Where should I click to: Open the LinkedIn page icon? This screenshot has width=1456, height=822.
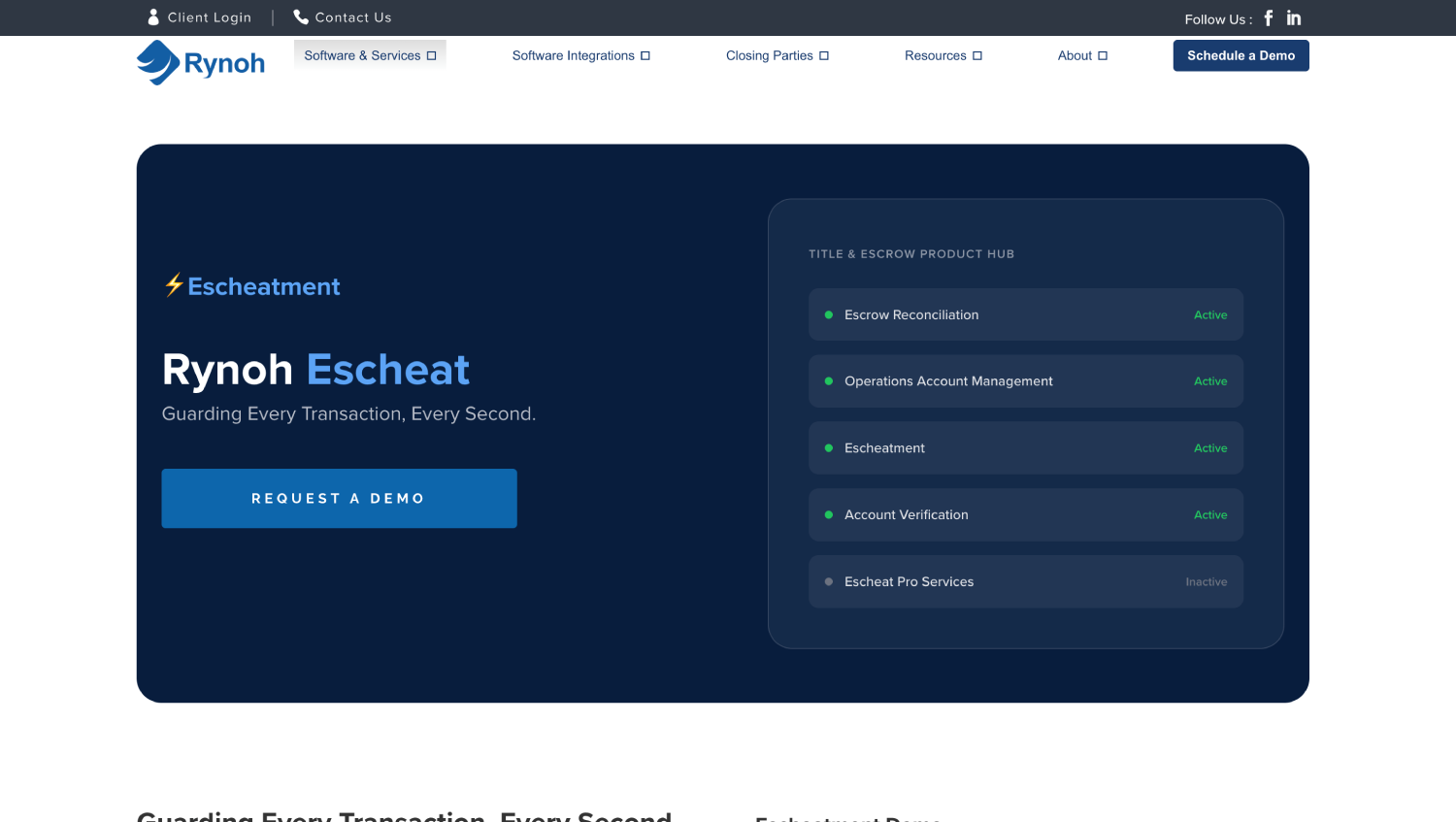1294,17
